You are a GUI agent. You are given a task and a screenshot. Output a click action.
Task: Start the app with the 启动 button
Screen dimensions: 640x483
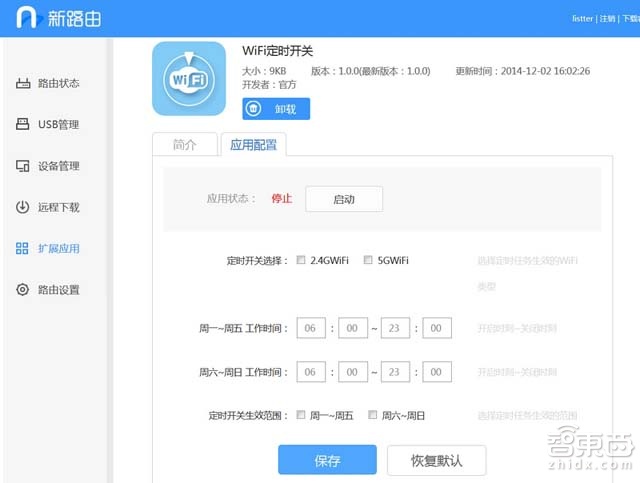[344, 199]
